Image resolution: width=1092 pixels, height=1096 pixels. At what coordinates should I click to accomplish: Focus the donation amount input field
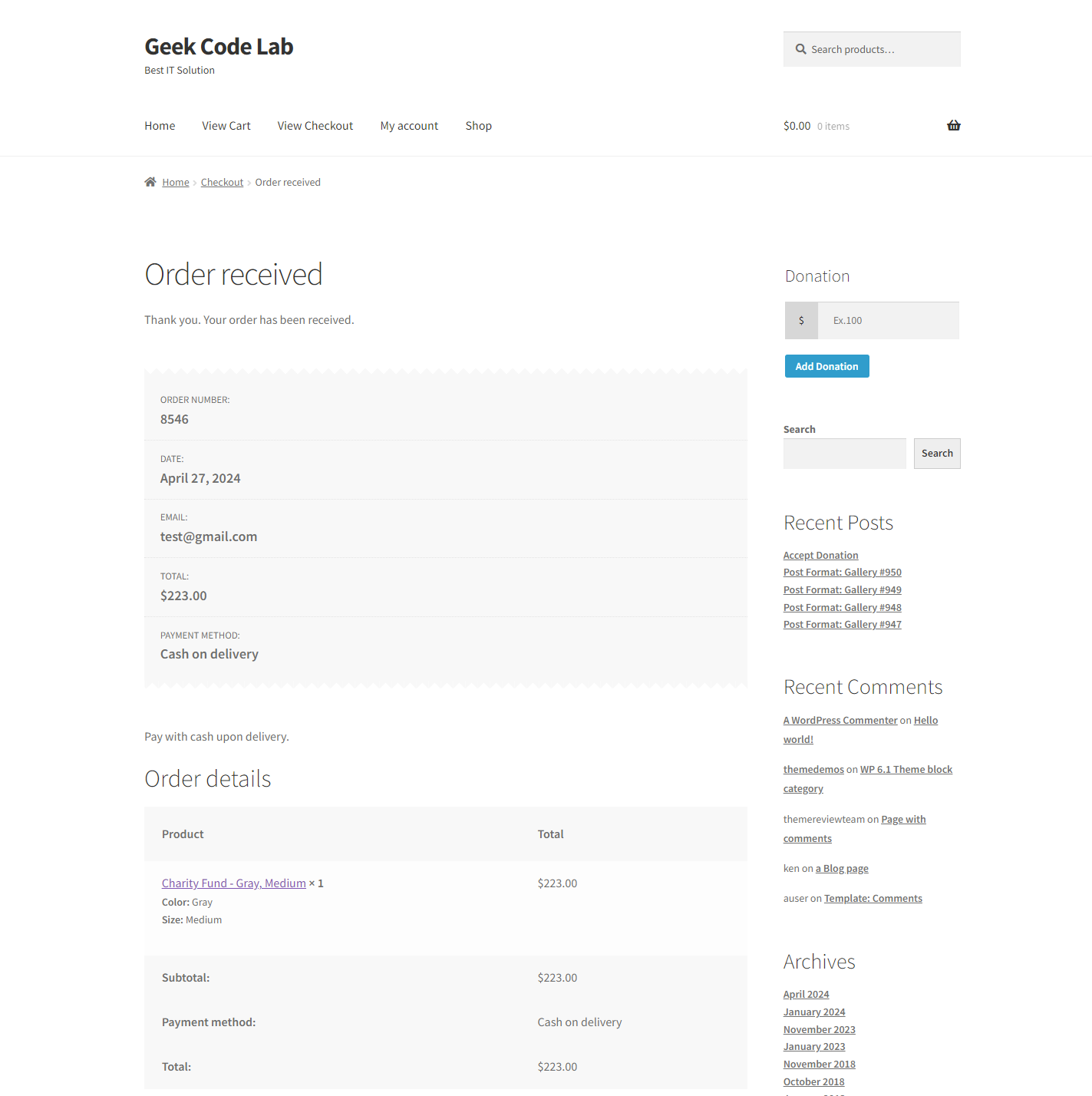pos(888,321)
